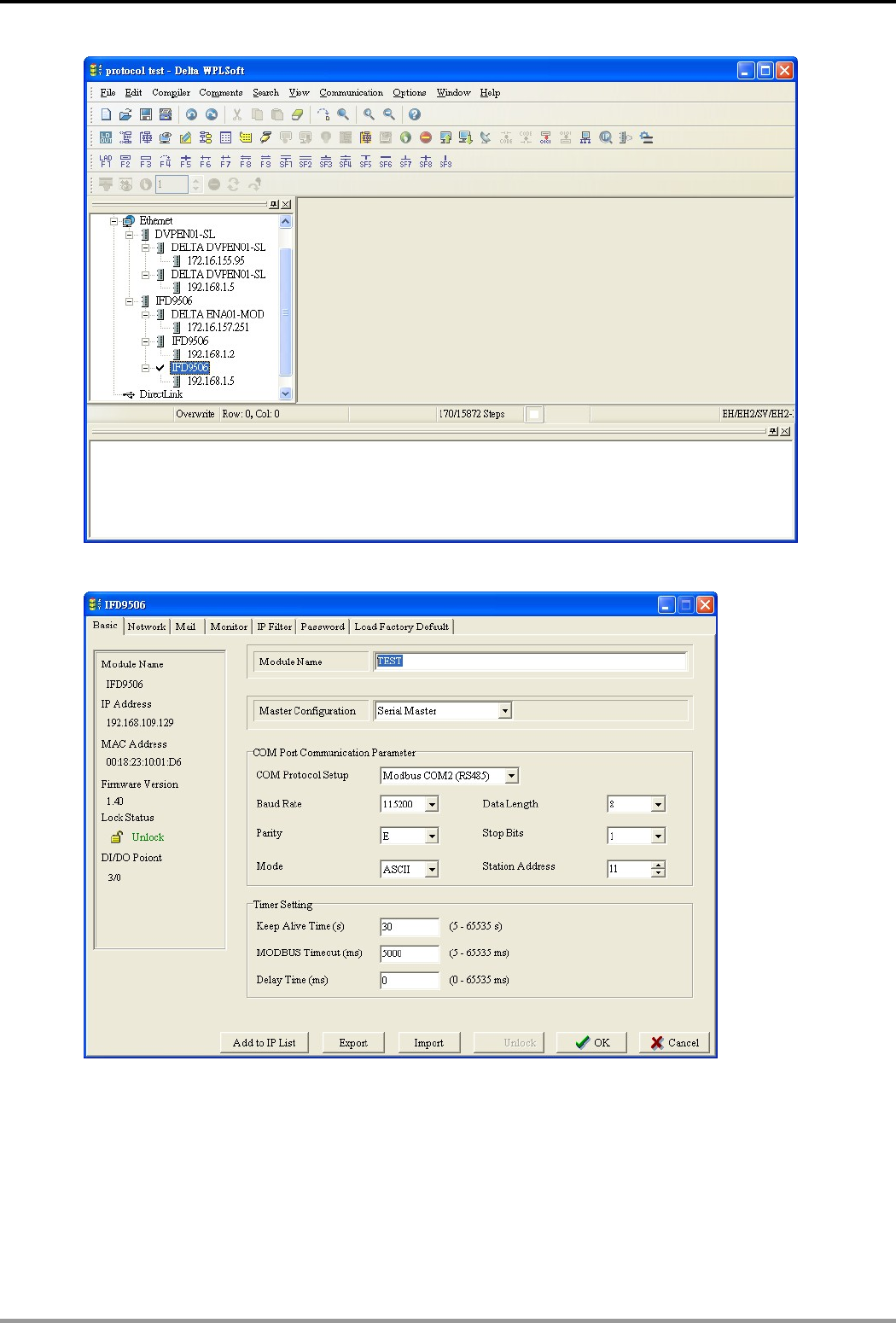
Task: Open the Mode dropdown showing ASCII
Action: point(432,870)
